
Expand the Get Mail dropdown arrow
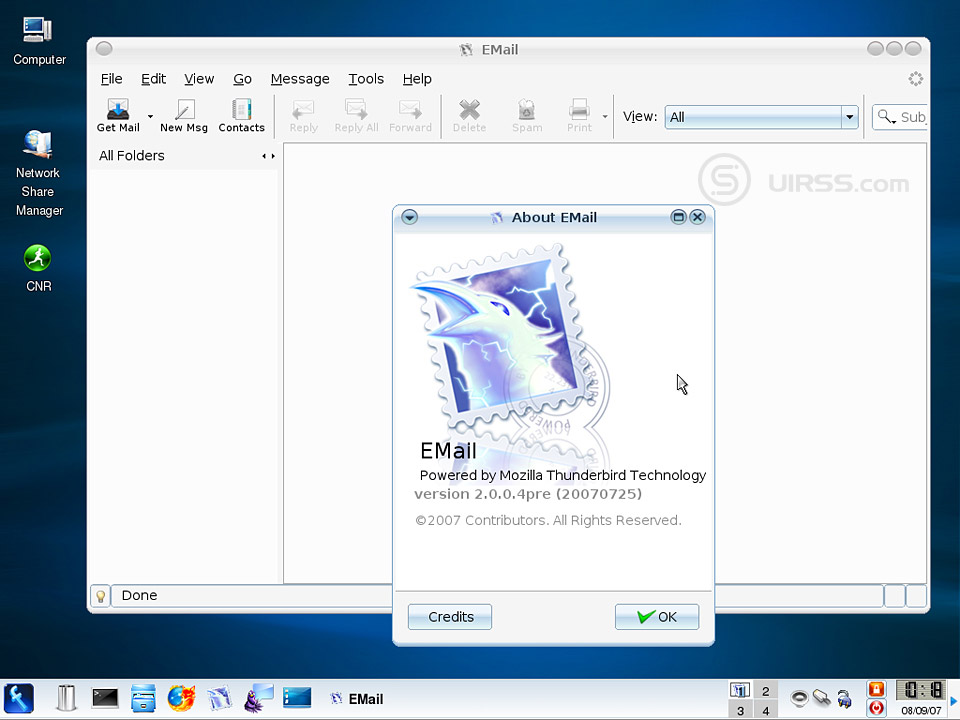(x=151, y=117)
